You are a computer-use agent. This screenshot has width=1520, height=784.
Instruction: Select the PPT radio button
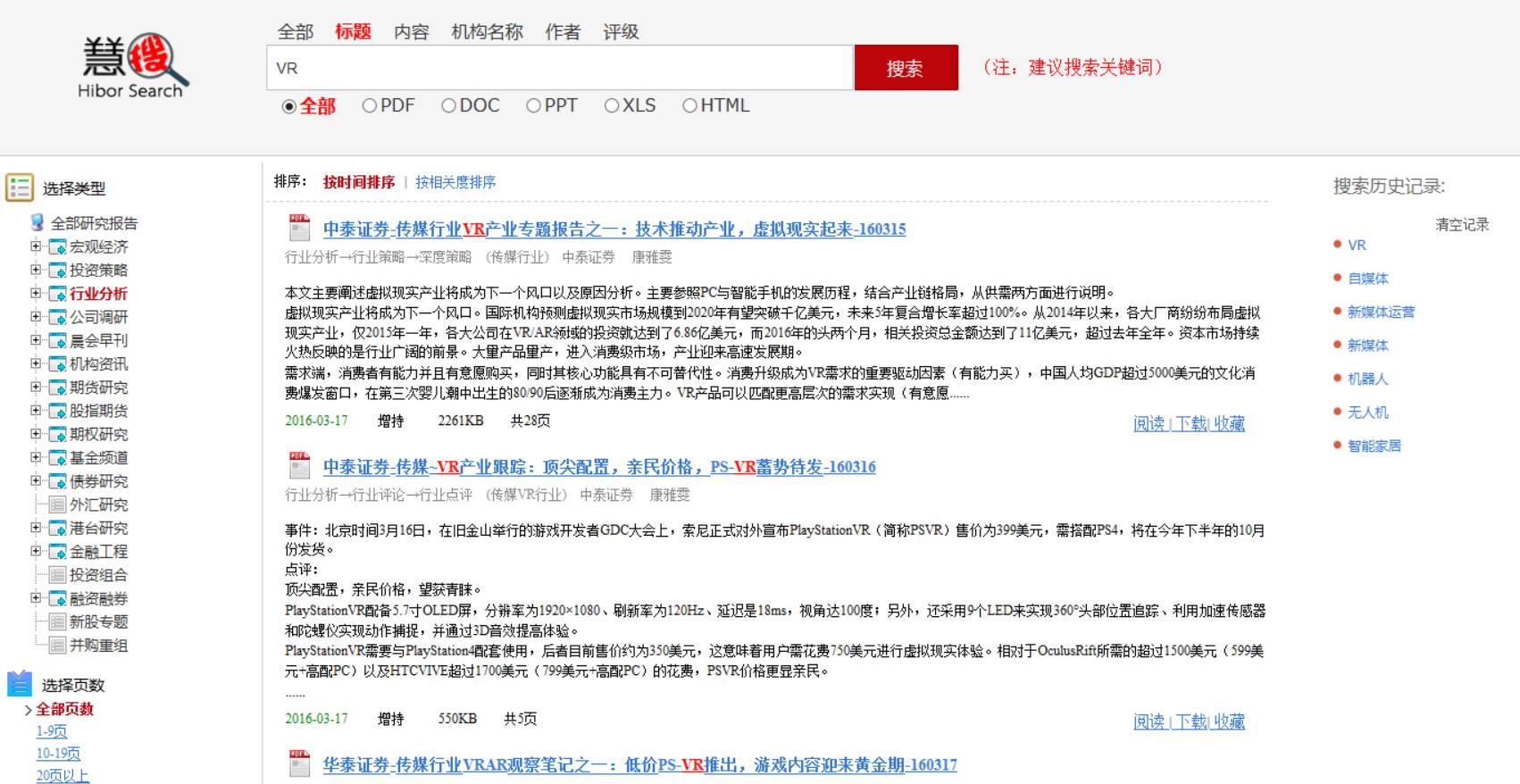coord(533,105)
